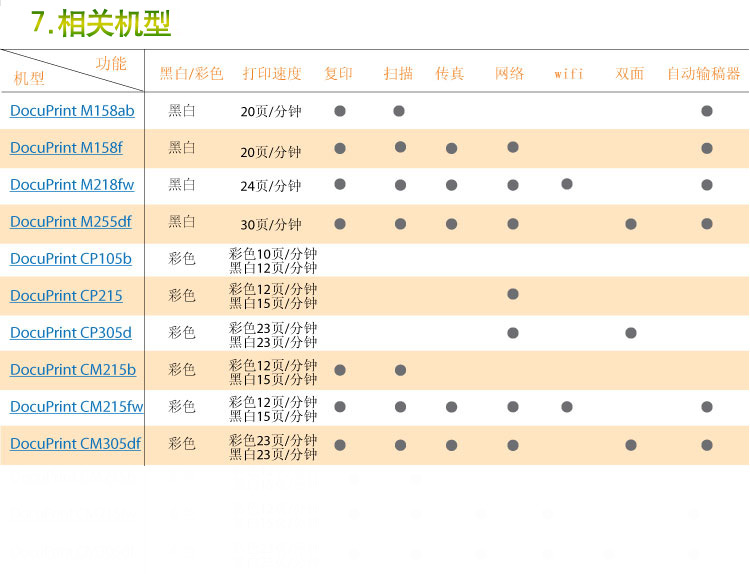Click the 复印 column header
The width and height of the screenshot is (750, 574).
click(x=338, y=73)
